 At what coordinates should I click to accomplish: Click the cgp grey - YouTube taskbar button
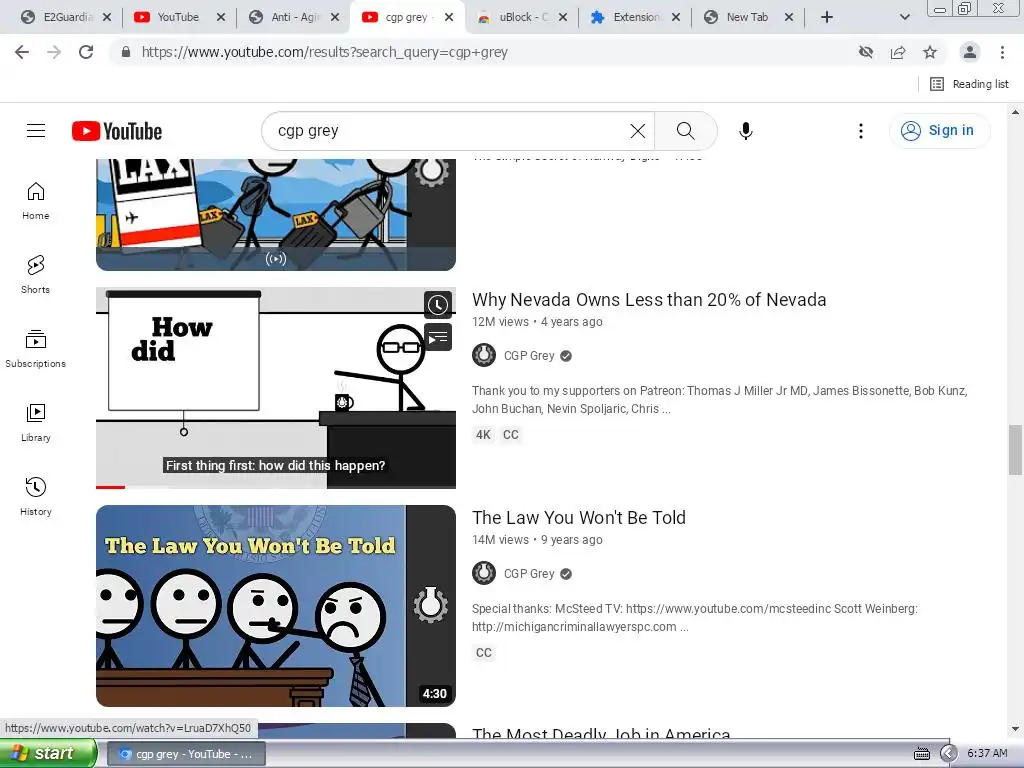(186, 754)
